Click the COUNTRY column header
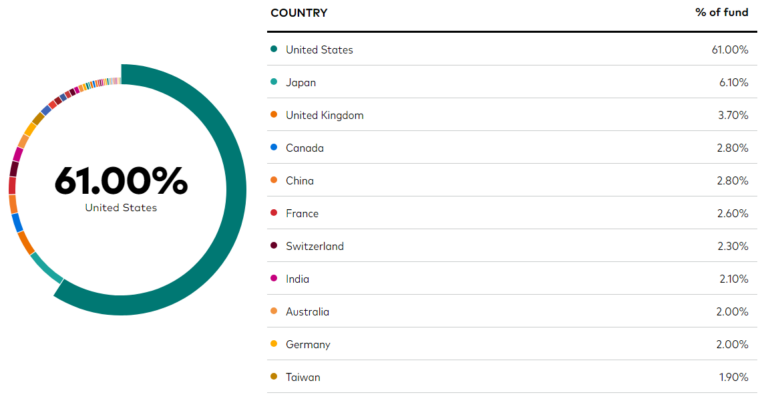 click(x=299, y=13)
